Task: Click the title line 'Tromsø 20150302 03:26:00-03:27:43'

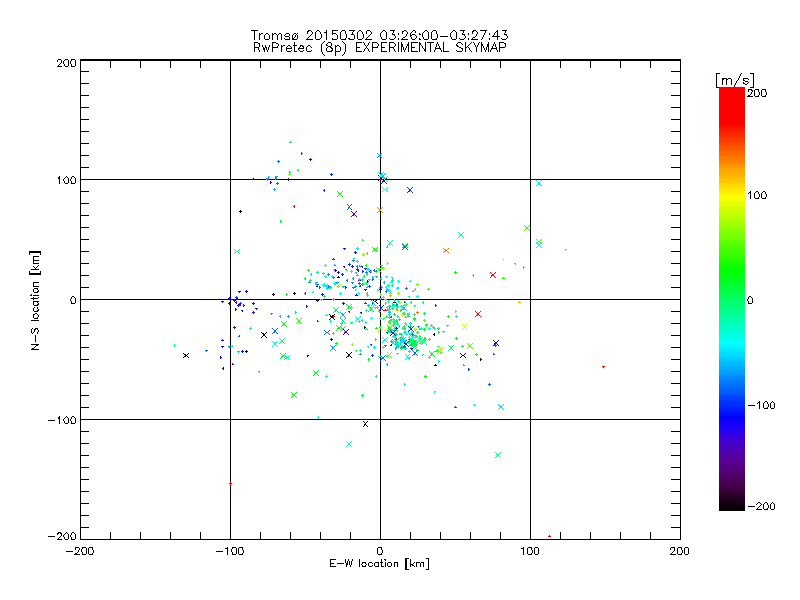Action: pyautogui.click(x=379, y=35)
